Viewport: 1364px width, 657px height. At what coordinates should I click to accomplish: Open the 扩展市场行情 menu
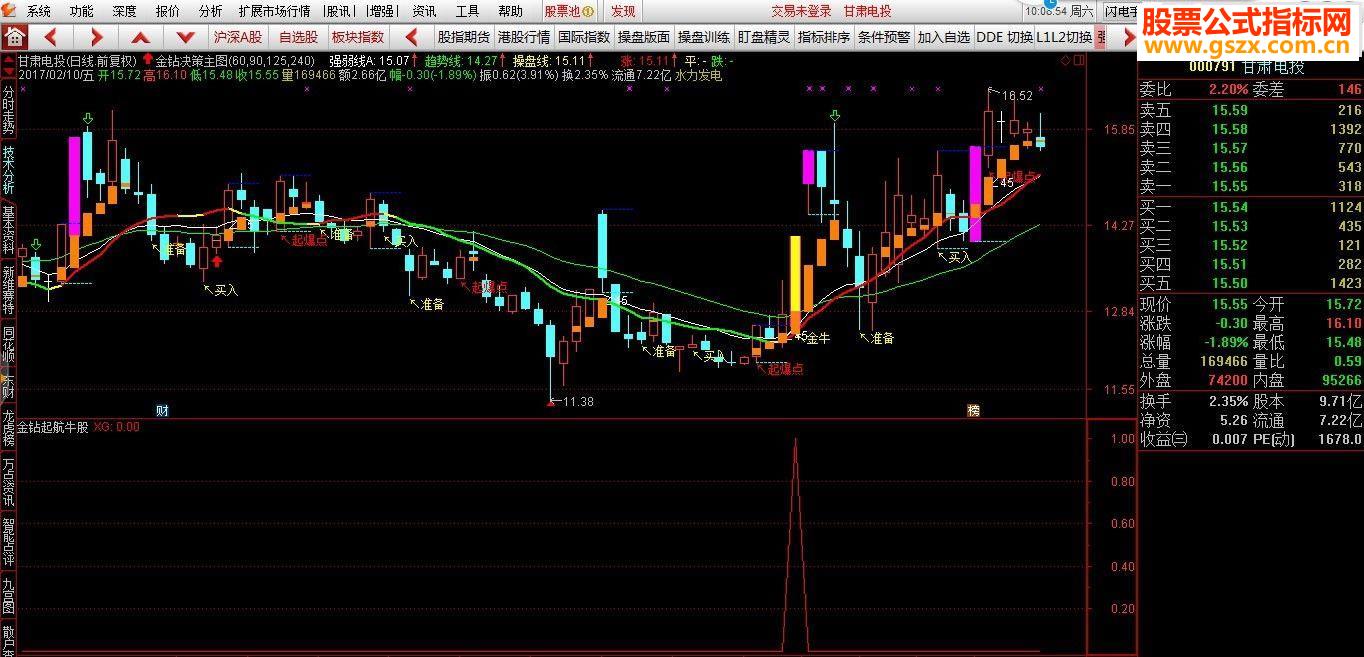(275, 11)
